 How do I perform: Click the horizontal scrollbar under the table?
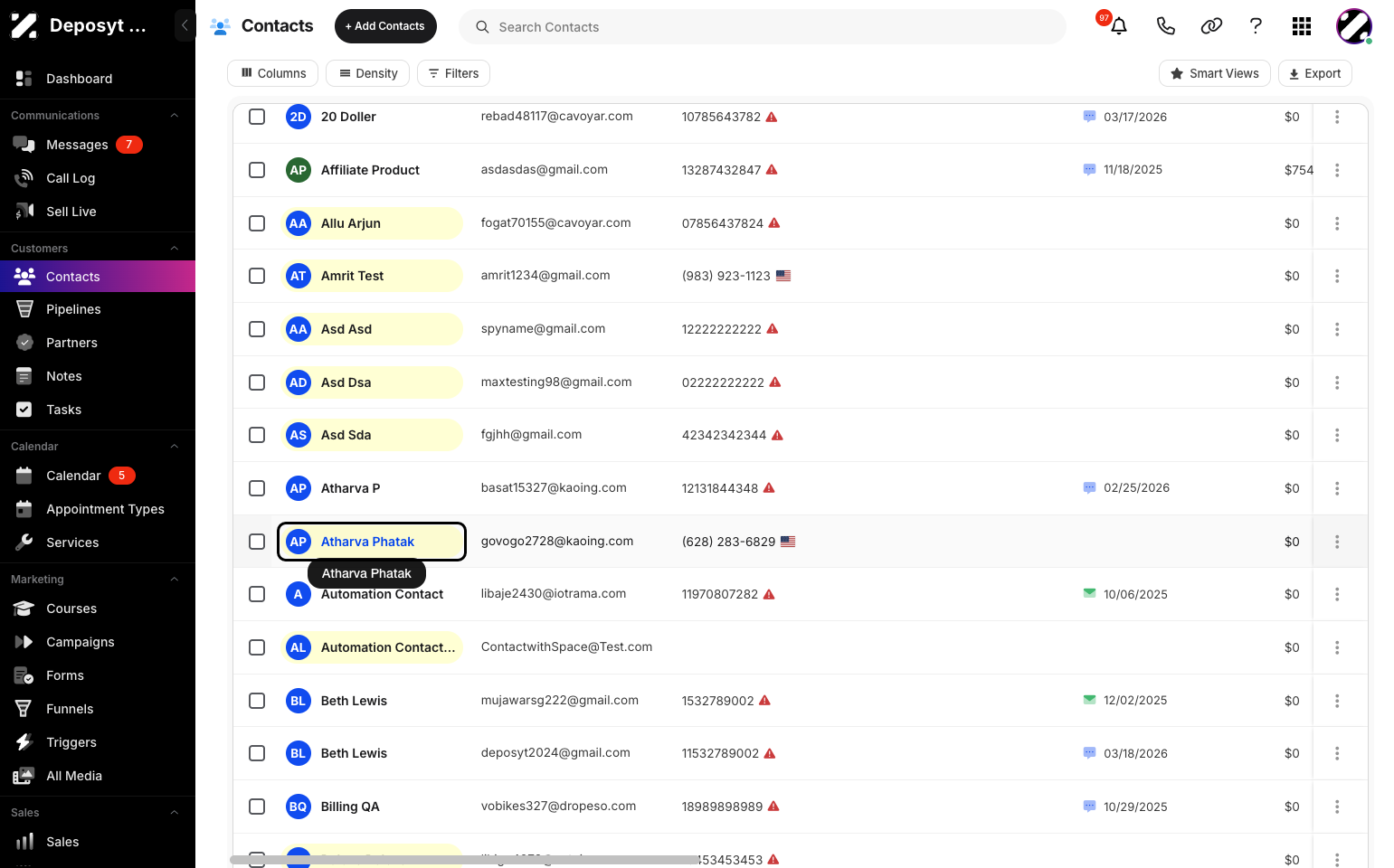[x=465, y=860]
